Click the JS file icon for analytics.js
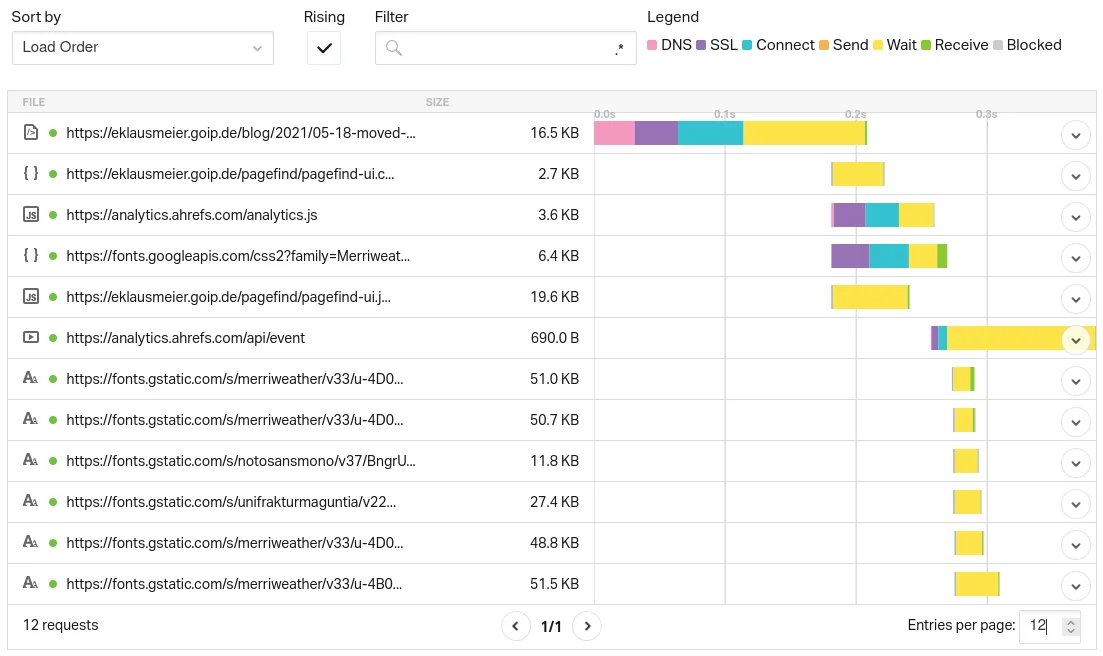Viewport: 1103px width, 656px height. (31, 215)
